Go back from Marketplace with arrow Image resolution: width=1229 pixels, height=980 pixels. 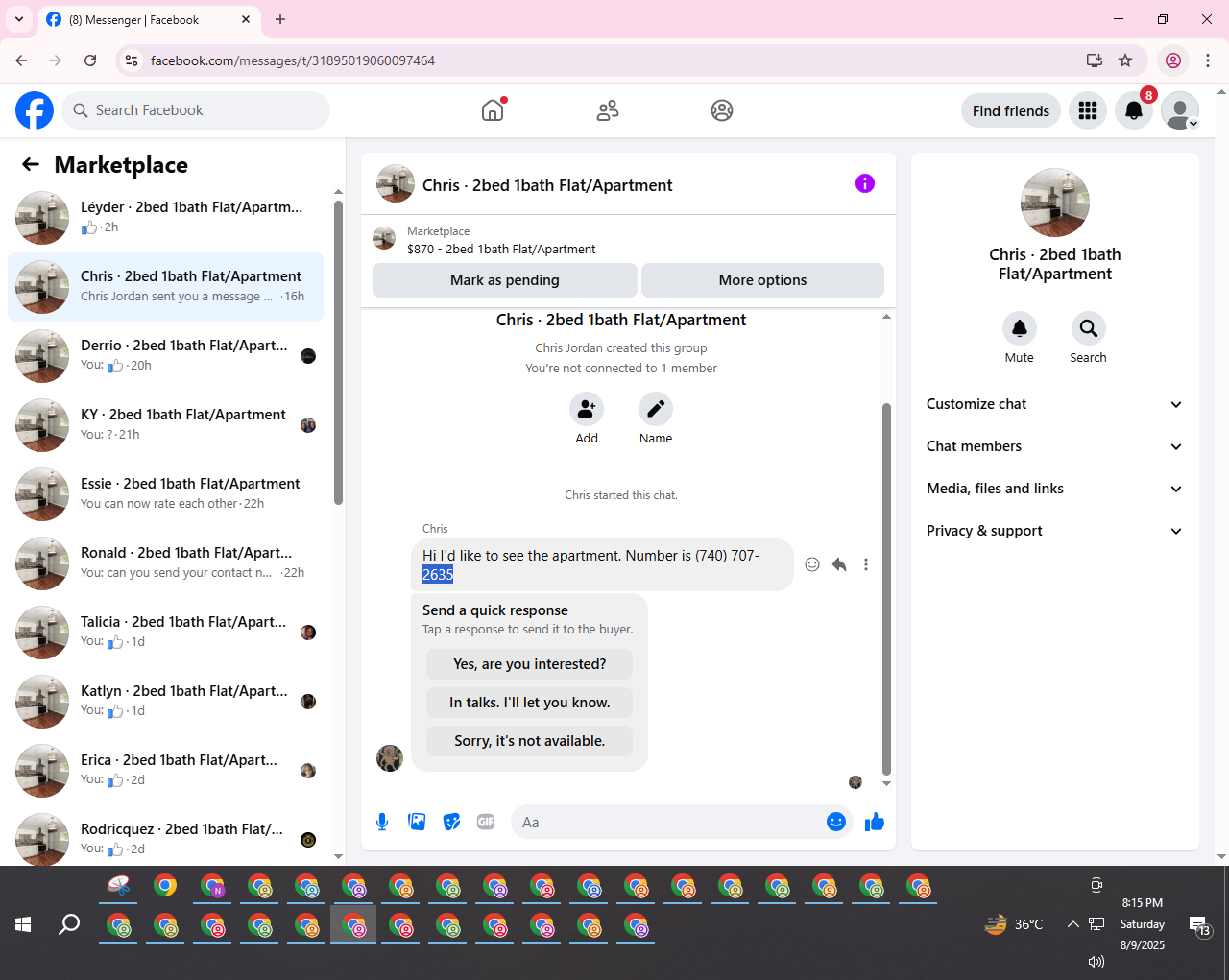[x=31, y=164]
